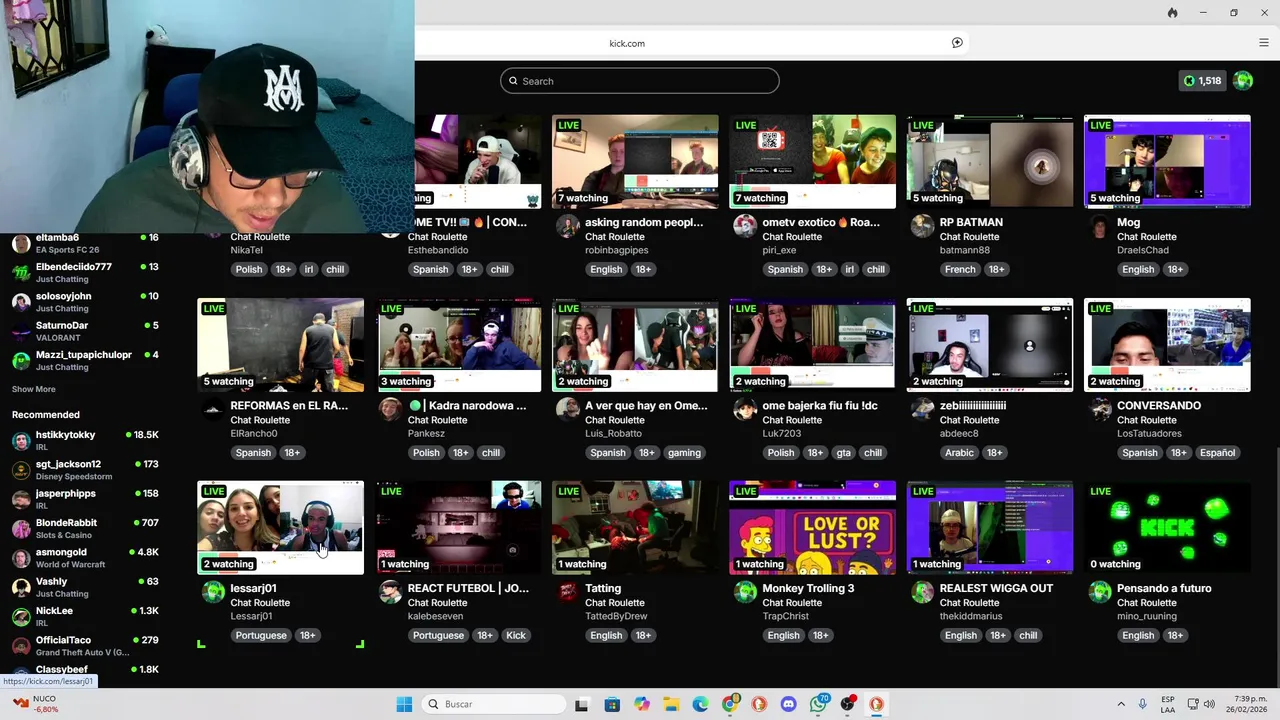Viewport: 1280px width, 720px height.
Task: Show hidden system tray icons
Action: click(x=1121, y=704)
